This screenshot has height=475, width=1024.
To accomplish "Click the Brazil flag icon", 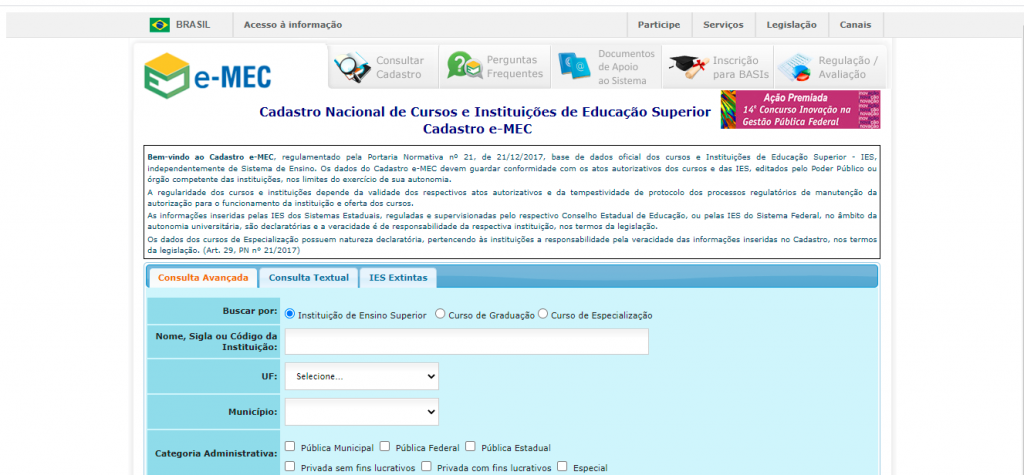I will [x=159, y=25].
